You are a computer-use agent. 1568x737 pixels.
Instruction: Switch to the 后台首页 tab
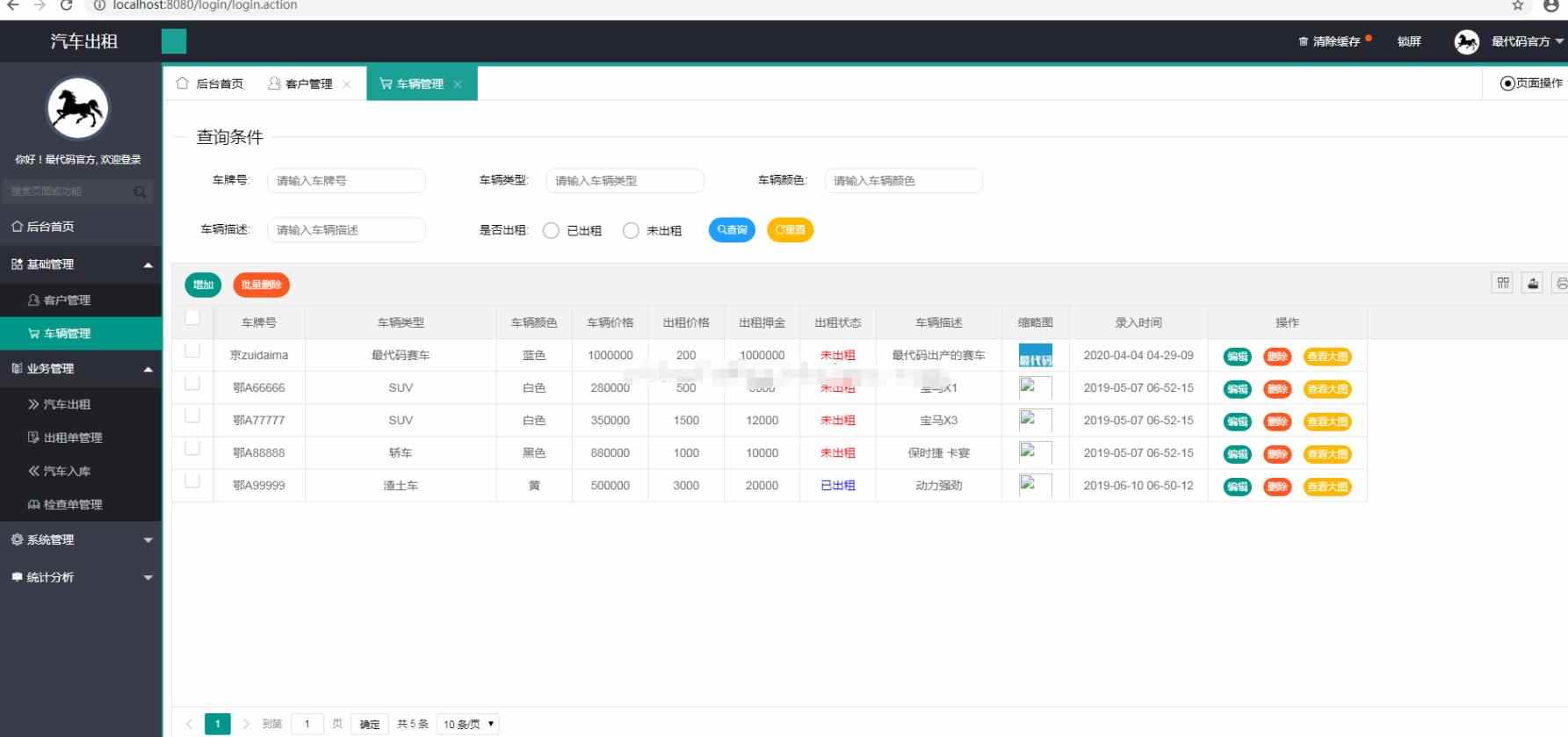tap(210, 83)
